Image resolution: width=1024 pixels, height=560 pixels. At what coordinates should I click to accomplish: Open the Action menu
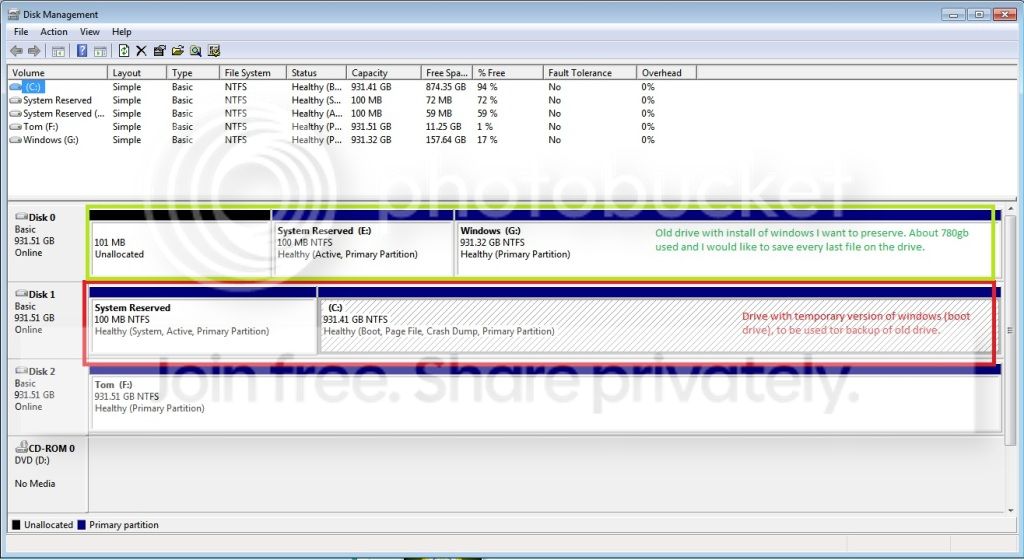(x=54, y=31)
